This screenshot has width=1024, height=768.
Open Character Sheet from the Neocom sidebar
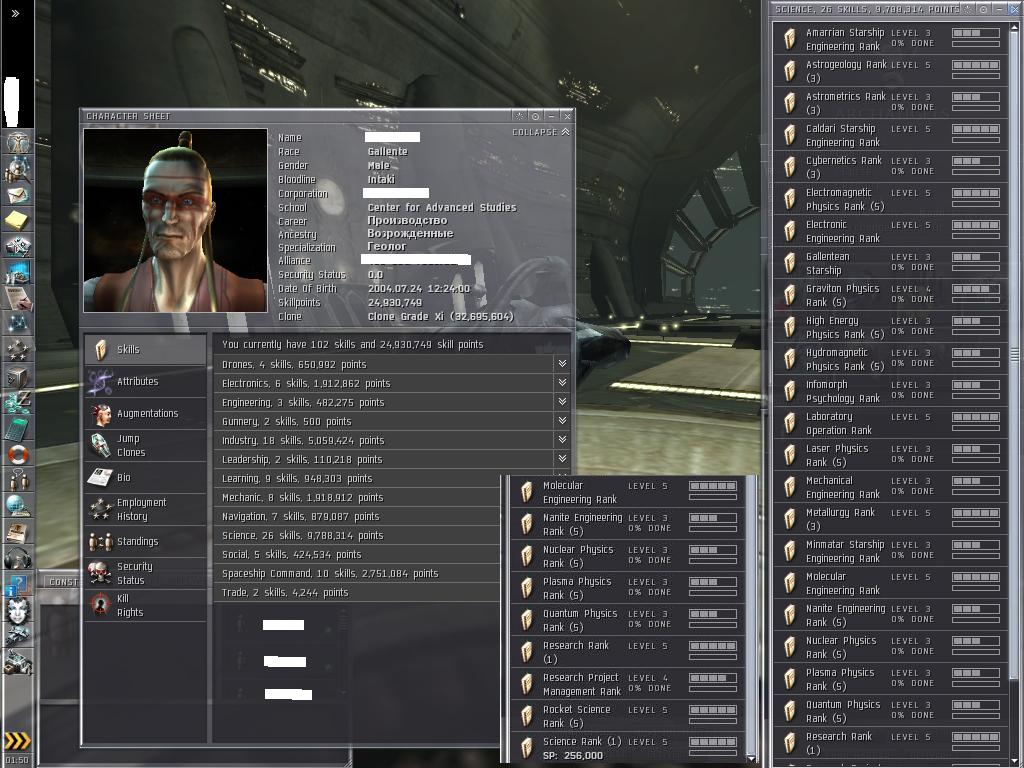[18, 142]
